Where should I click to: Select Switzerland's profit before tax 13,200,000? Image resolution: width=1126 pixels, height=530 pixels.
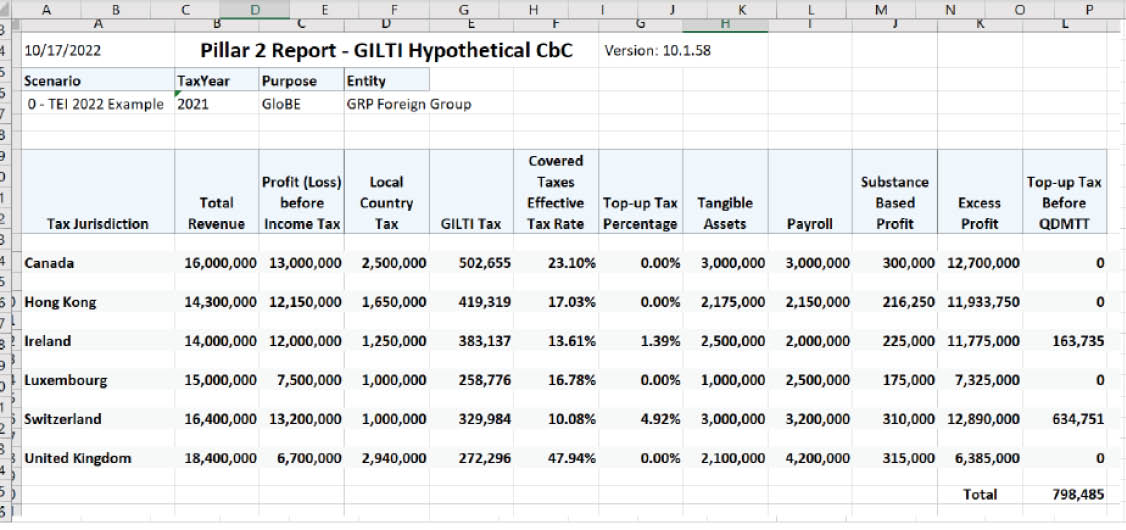[302, 419]
